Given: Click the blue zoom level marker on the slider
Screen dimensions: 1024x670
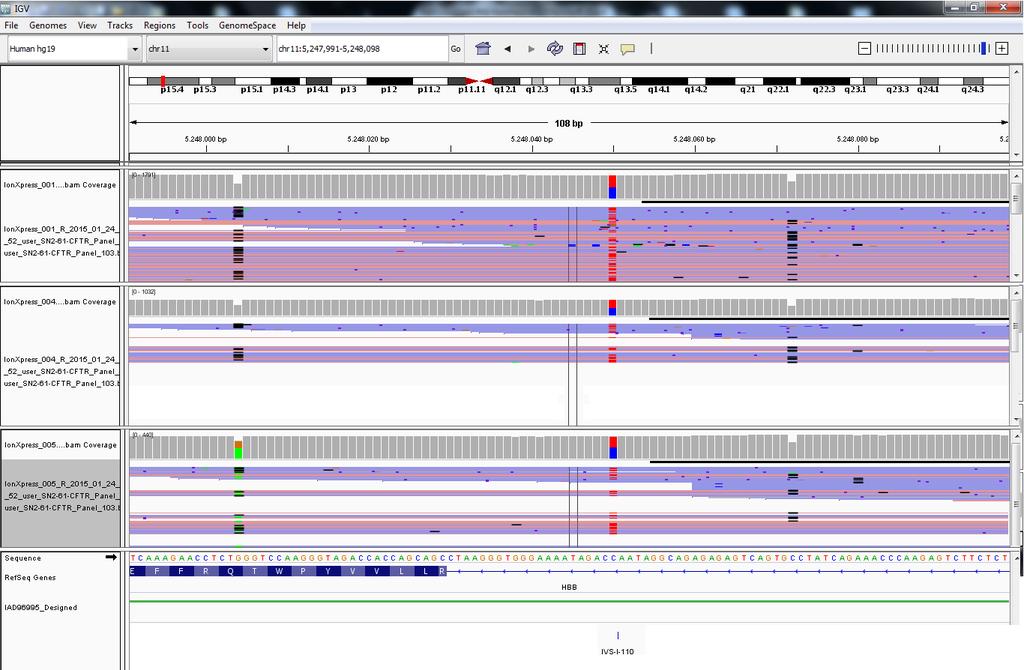Looking at the screenshot, I should [984, 48].
